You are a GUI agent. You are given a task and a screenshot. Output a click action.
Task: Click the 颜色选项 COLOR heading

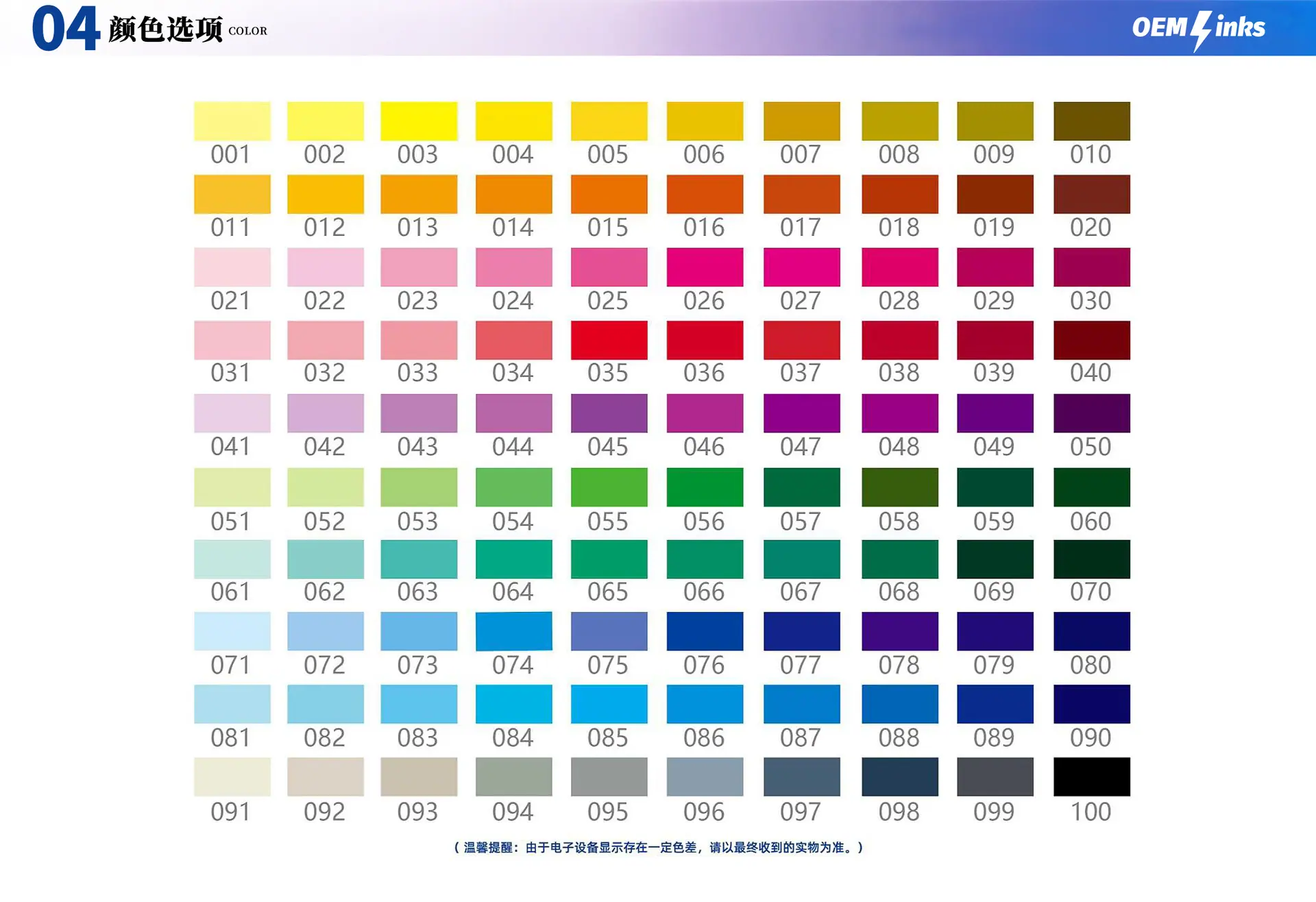click(188, 29)
